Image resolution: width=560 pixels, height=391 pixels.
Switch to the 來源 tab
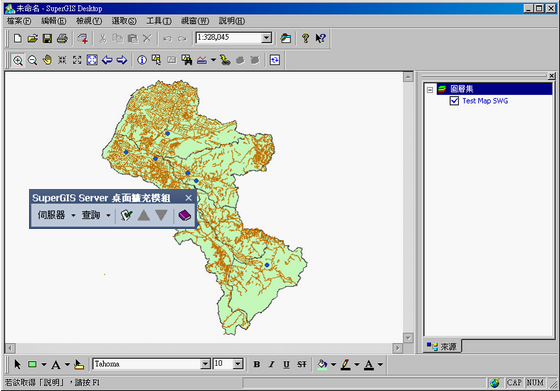(442, 346)
